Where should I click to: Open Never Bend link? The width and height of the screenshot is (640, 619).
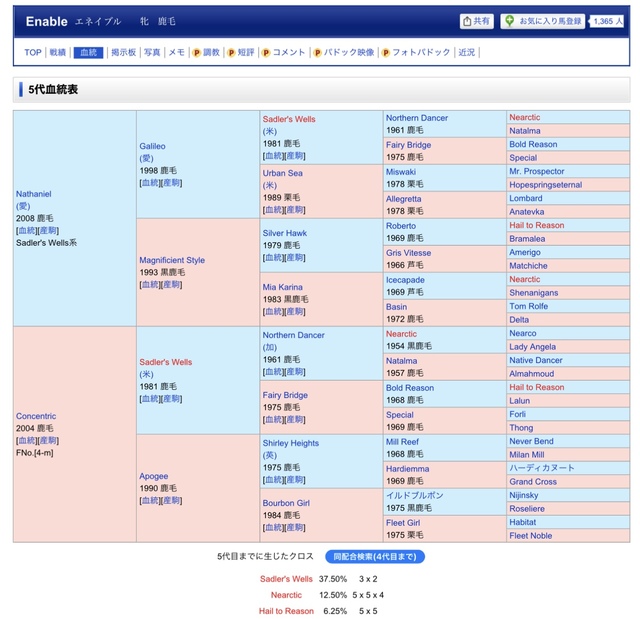[531, 441]
